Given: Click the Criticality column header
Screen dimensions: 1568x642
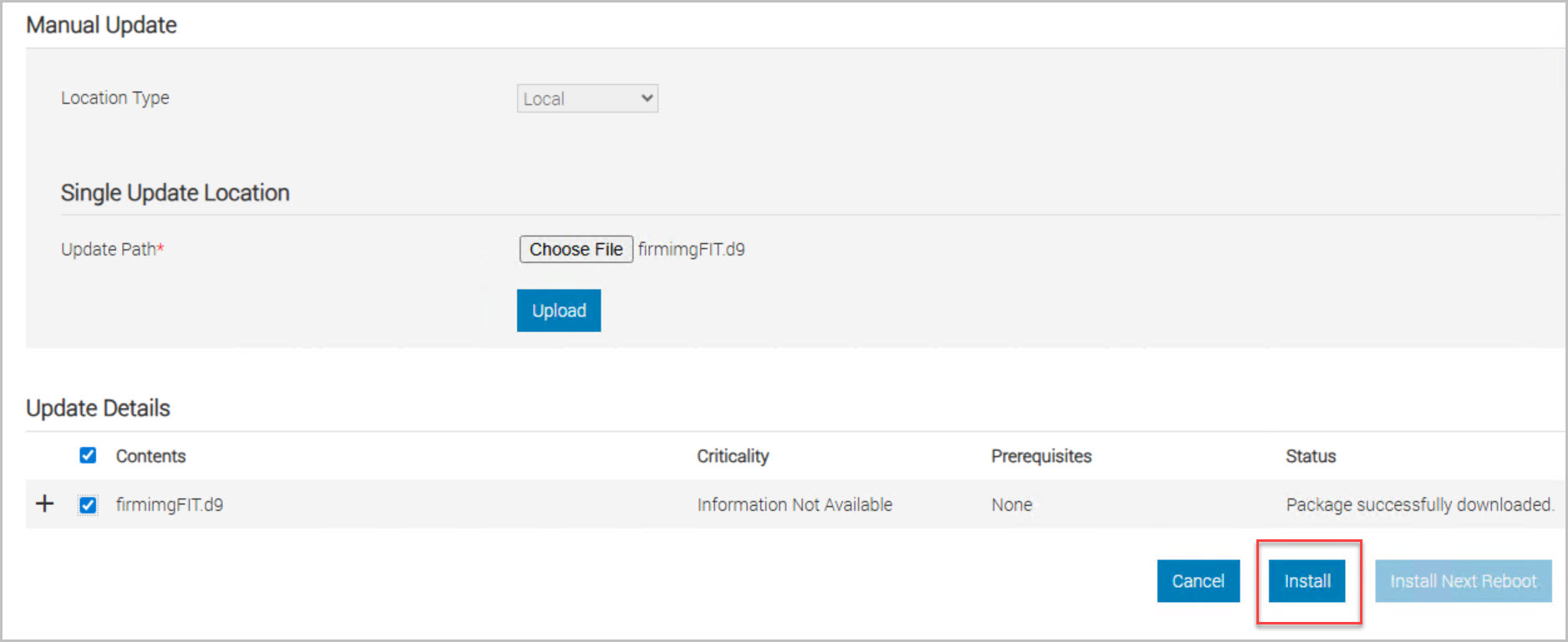Looking at the screenshot, I should click(733, 456).
